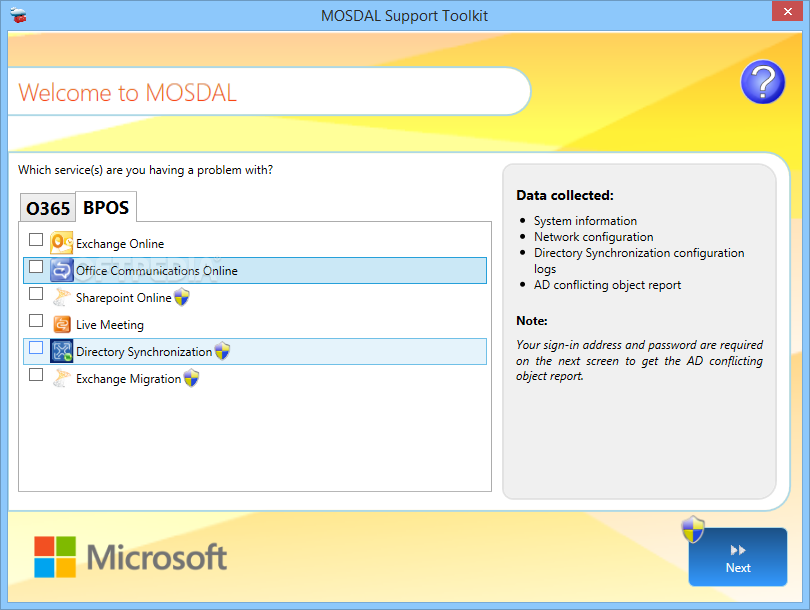Enable the Exchange Online checkbox
Screen dimensions: 810x610
[36, 240]
